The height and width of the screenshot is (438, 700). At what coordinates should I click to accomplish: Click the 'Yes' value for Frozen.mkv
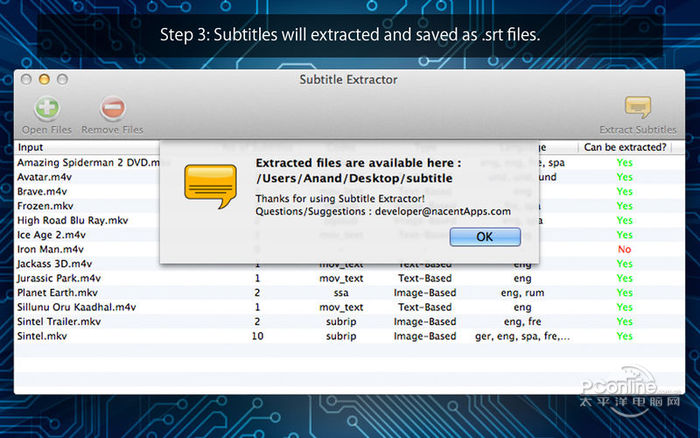coord(624,206)
